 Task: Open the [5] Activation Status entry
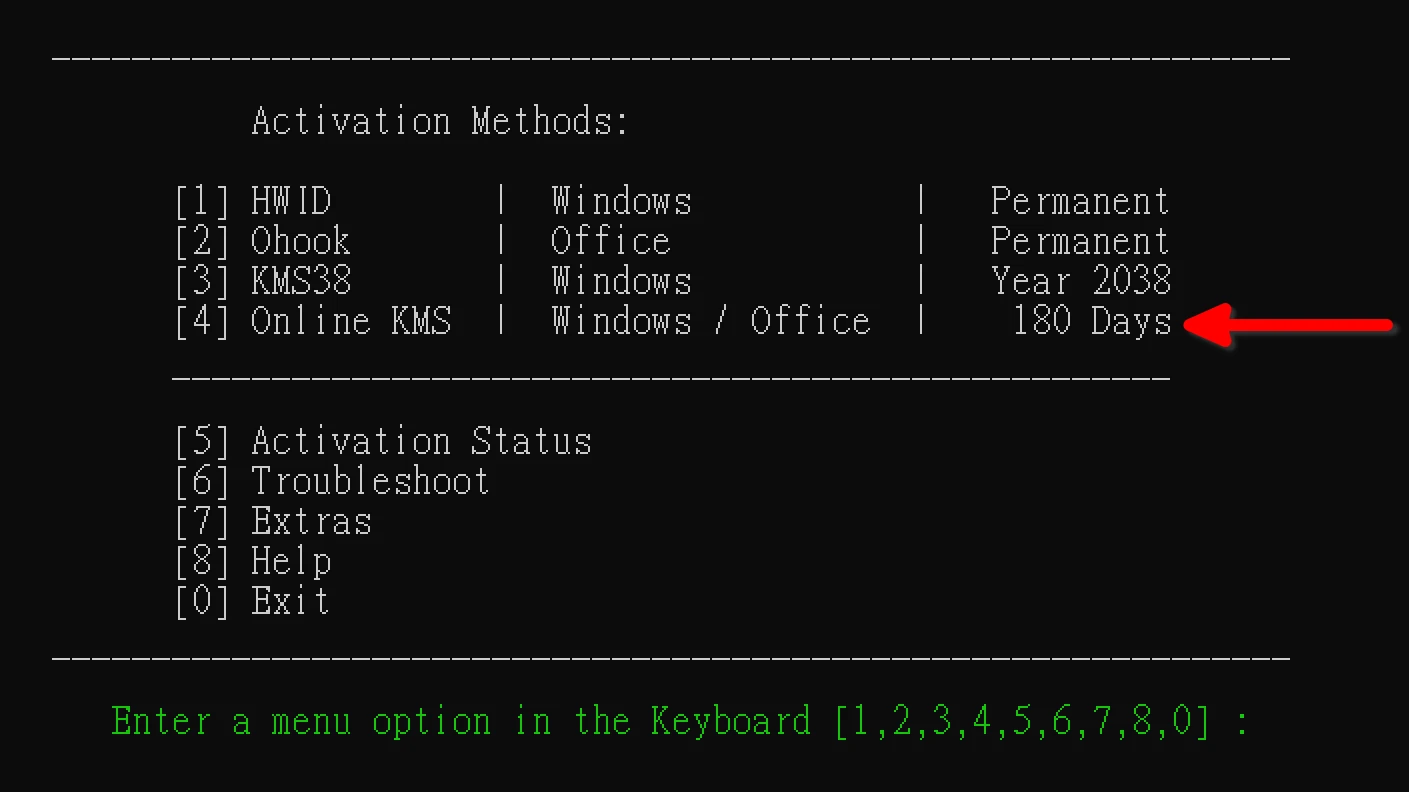[382, 442]
